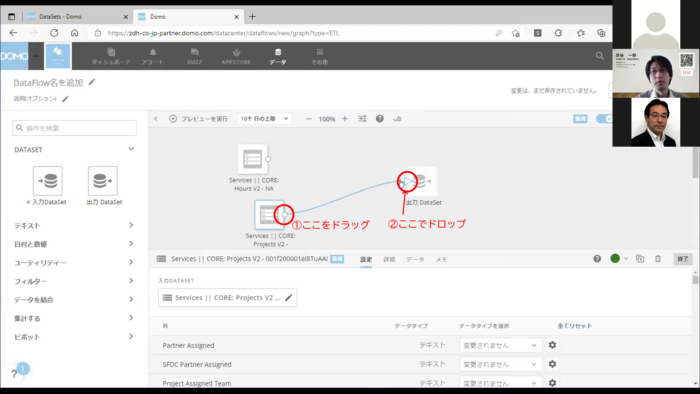Select the 出力 DataSet node on canvas
Image resolution: width=700 pixels, height=394 pixels.
(422, 181)
